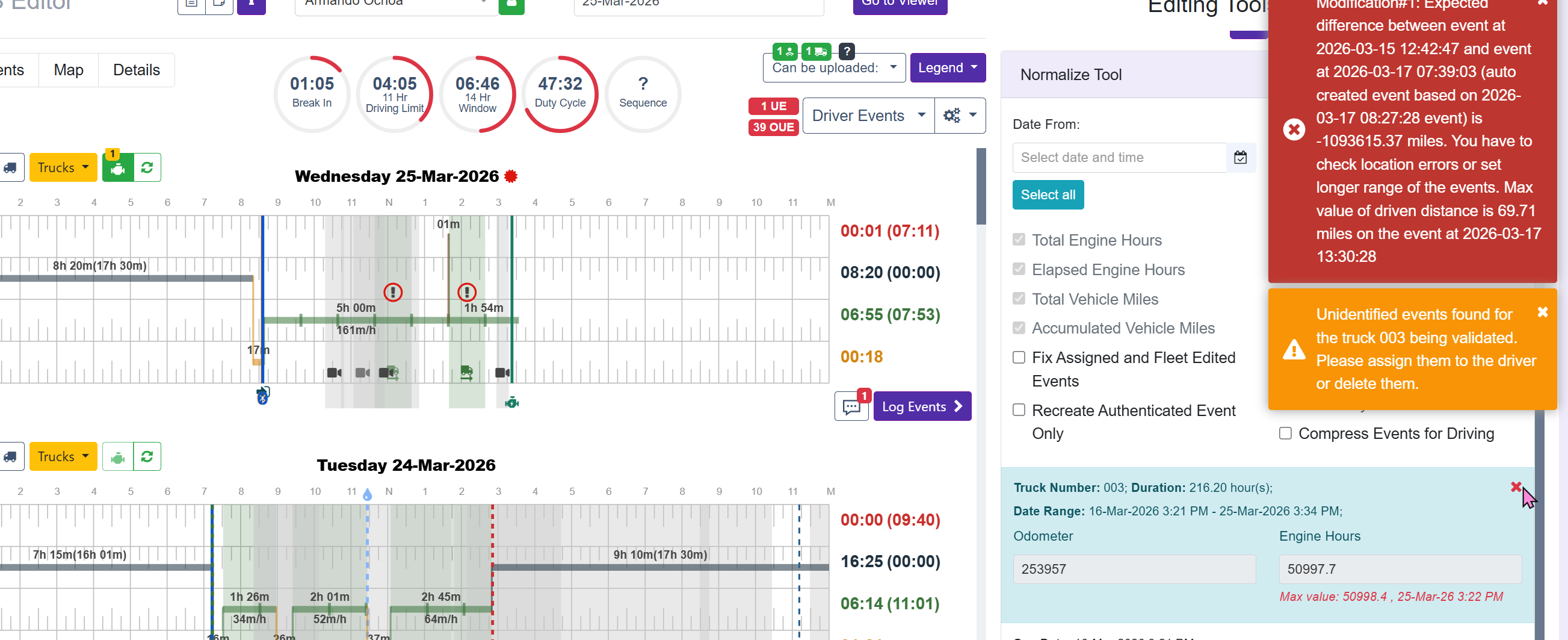This screenshot has height=640, width=1568.
Task: Click the green engine icon button on Wednesday's toolbar
Action: point(118,167)
